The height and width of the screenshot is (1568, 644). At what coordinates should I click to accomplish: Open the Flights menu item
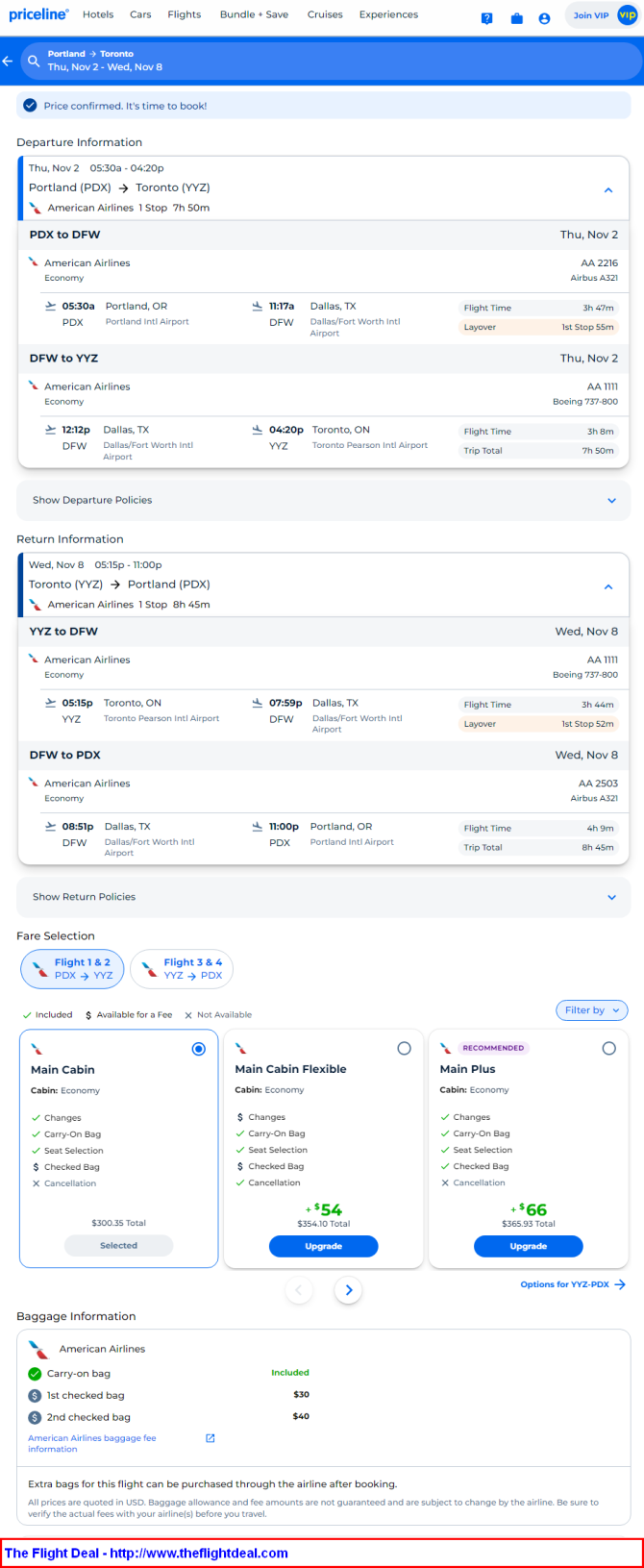(185, 14)
